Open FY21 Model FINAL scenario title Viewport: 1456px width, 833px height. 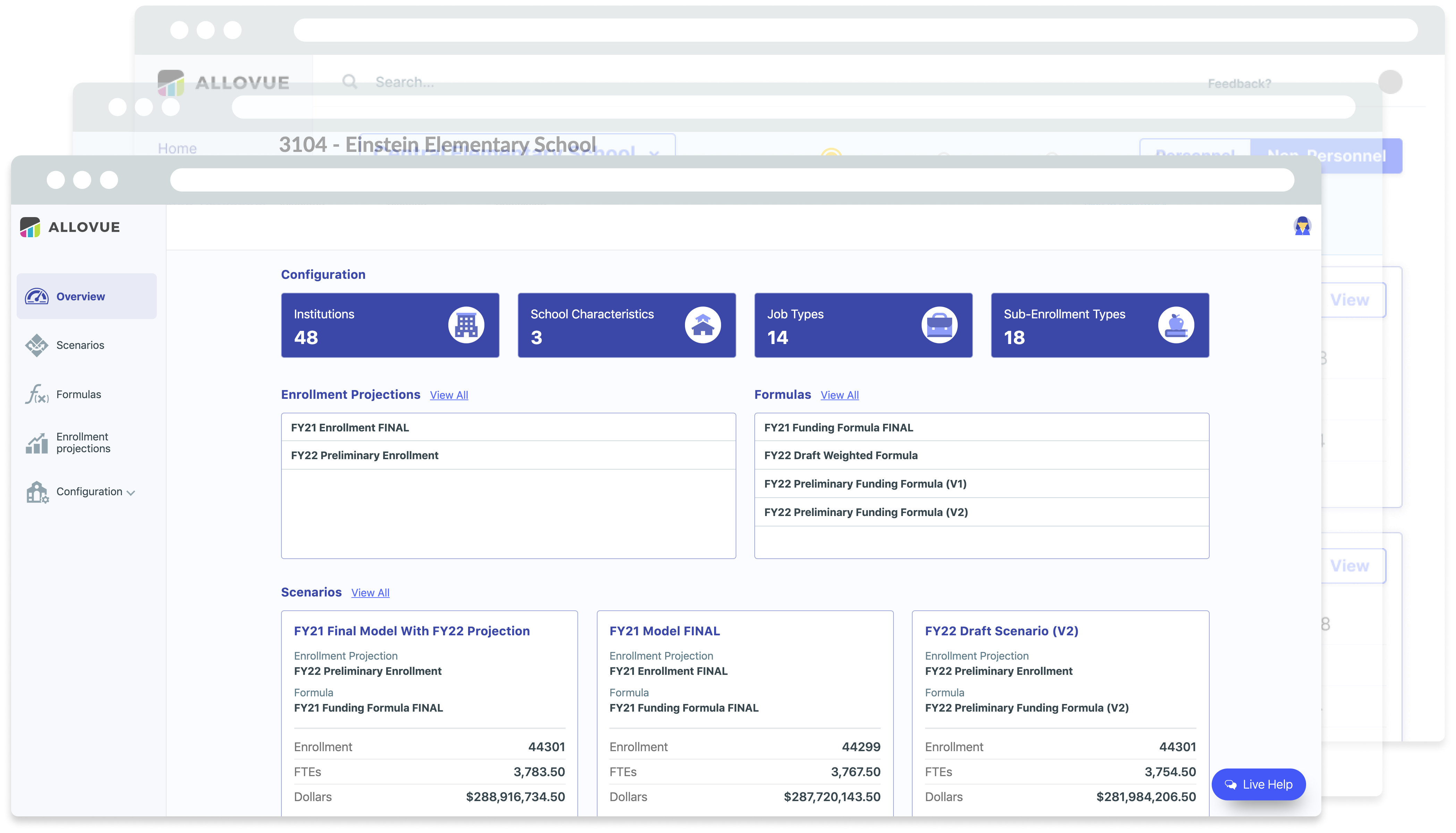click(x=664, y=631)
